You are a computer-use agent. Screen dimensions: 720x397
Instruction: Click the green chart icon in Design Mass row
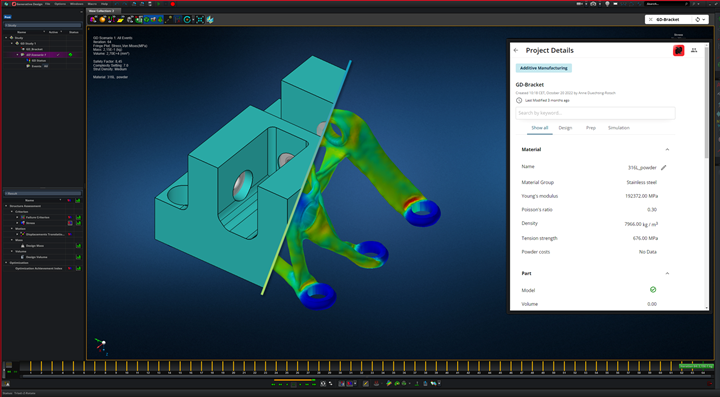pyautogui.click(x=78, y=246)
